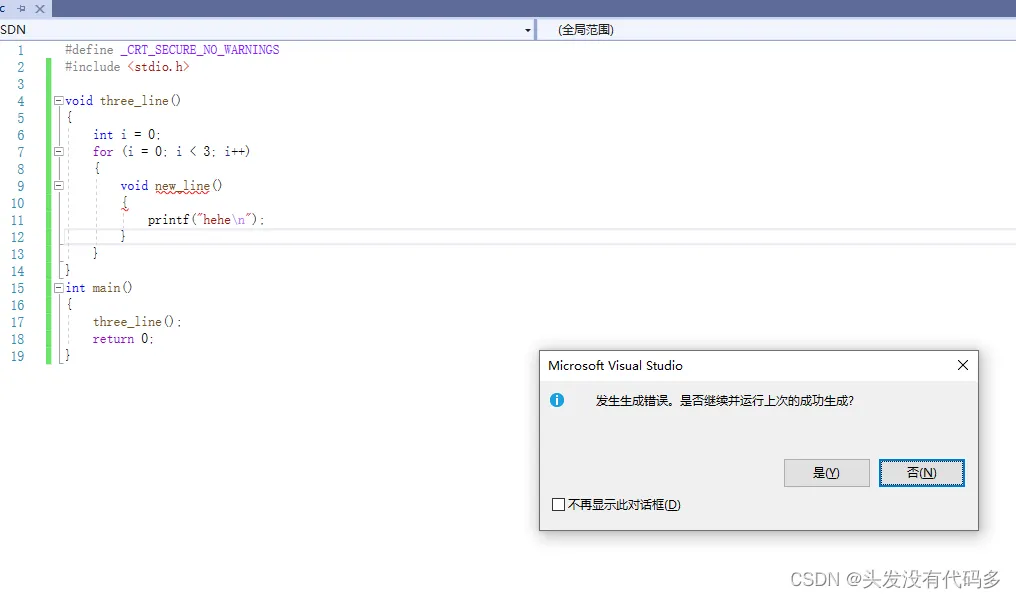Click the dialog's build error message
Viewport: 1016px width, 598px height.
tap(724, 401)
